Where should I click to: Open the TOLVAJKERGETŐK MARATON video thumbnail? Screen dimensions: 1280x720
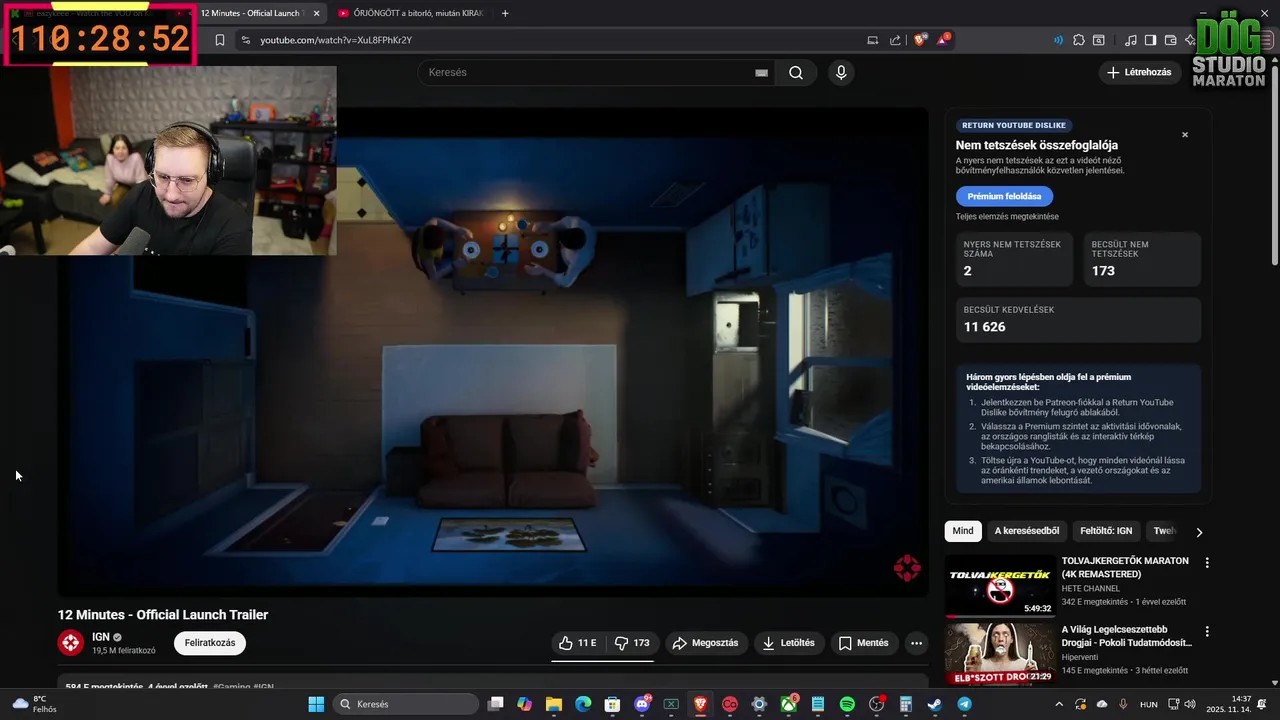(x=1000, y=586)
